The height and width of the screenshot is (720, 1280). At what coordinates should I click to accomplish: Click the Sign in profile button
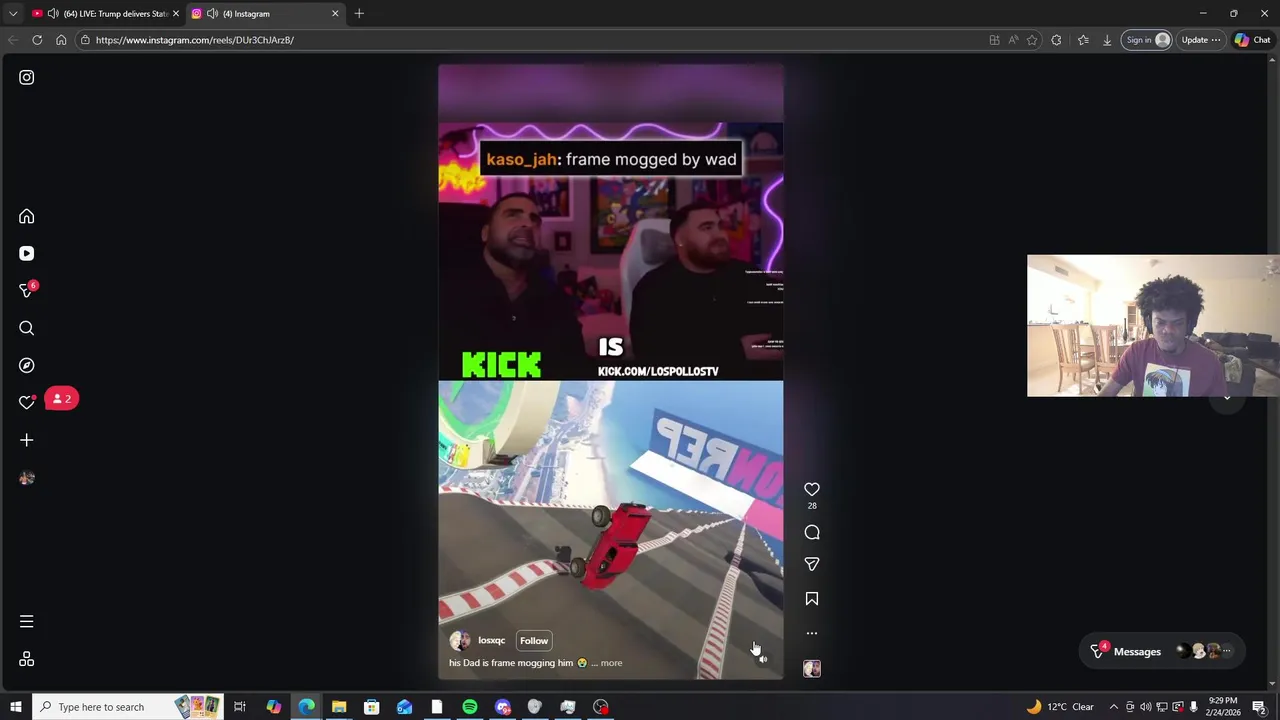pos(1147,40)
